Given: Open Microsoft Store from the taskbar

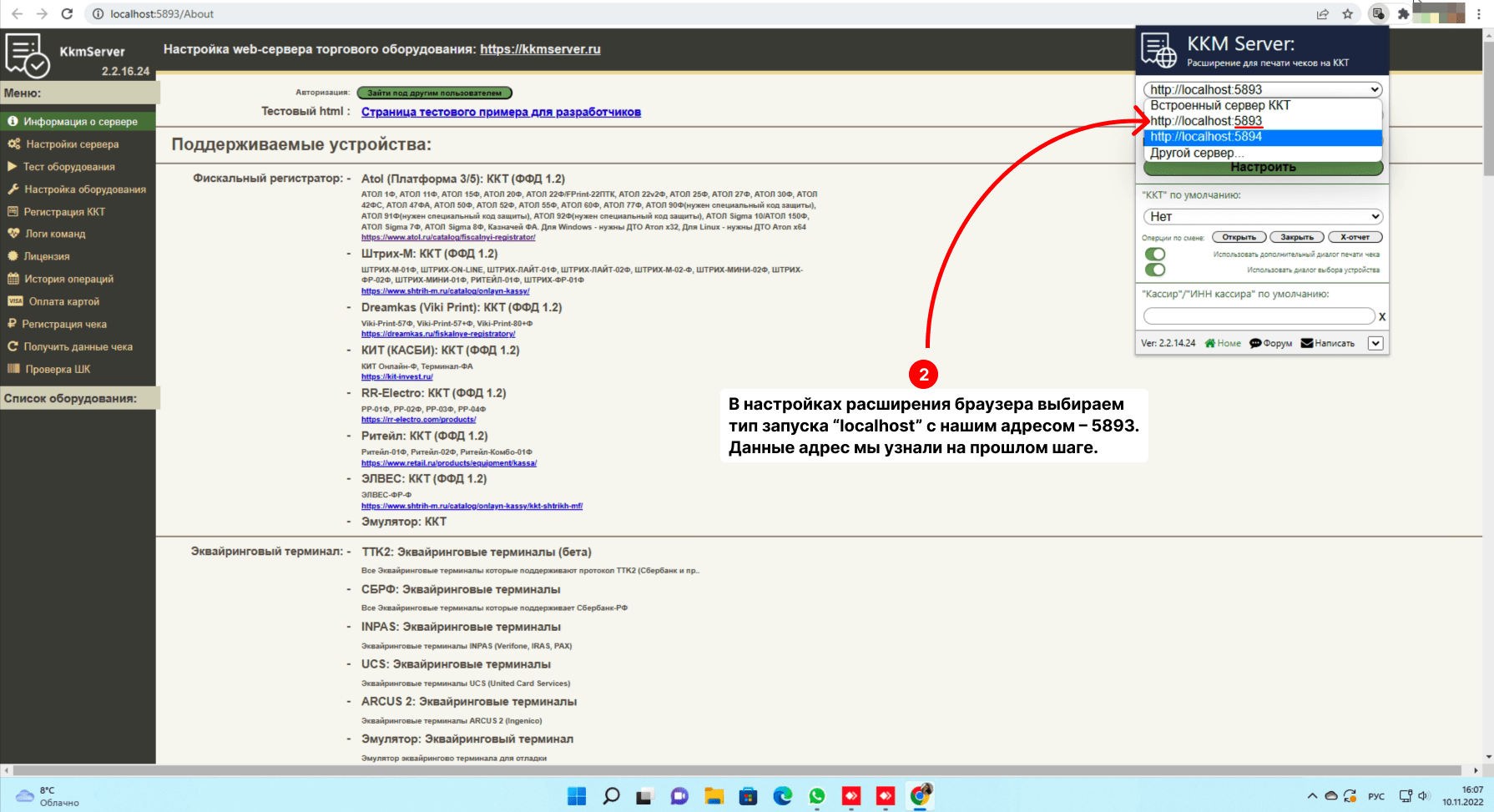Looking at the screenshot, I should coord(749,796).
